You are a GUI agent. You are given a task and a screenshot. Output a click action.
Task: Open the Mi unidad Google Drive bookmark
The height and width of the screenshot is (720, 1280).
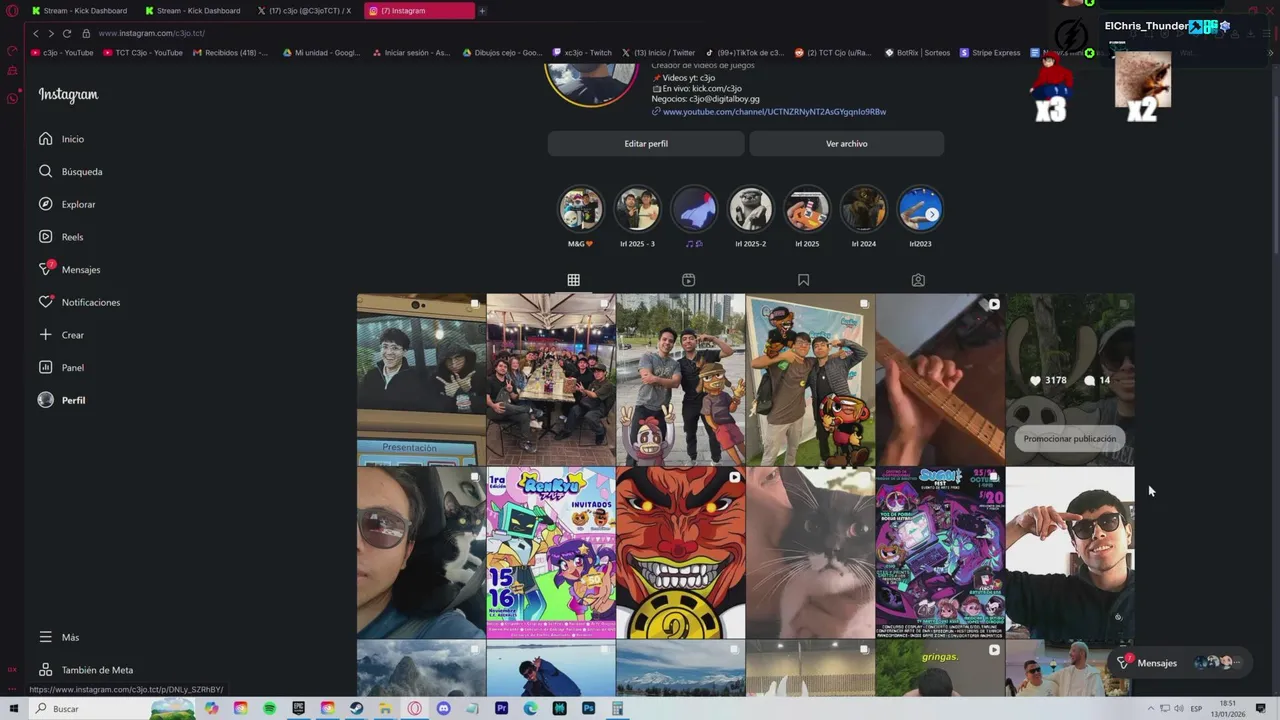tap(321, 53)
